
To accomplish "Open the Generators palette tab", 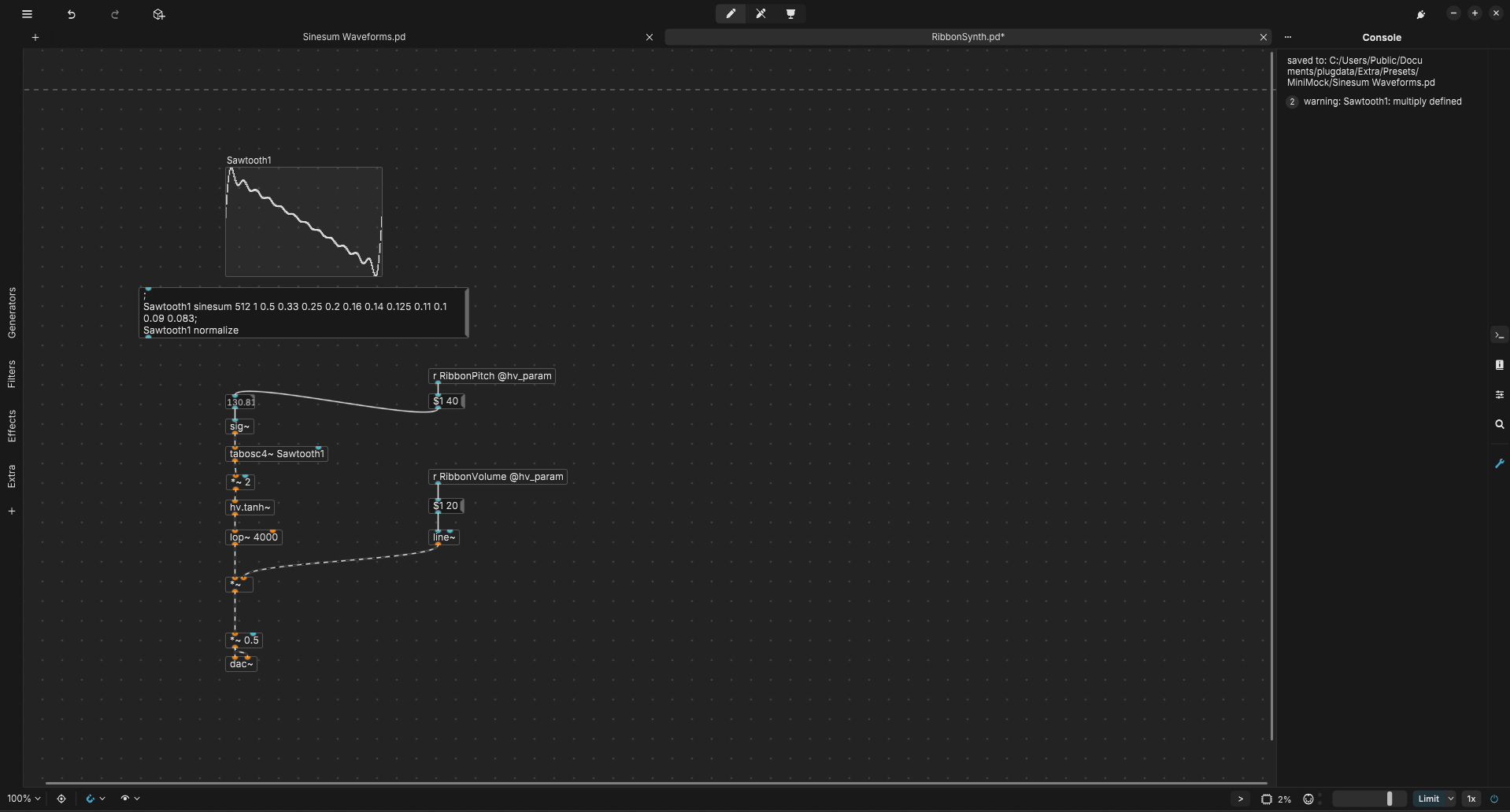I will pos(12,312).
